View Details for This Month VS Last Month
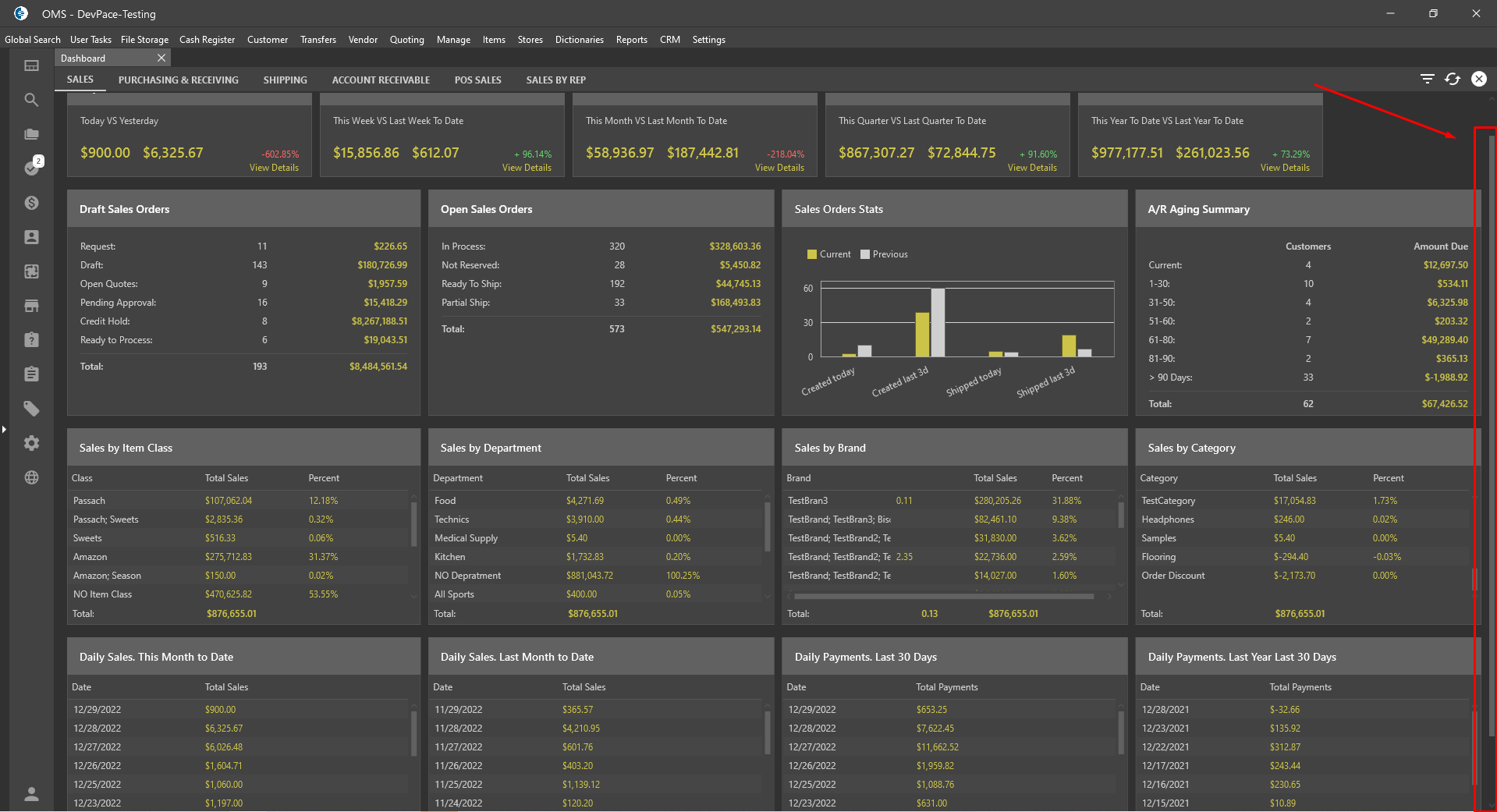This screenshot has width=1497, height=812. point(779,168)
